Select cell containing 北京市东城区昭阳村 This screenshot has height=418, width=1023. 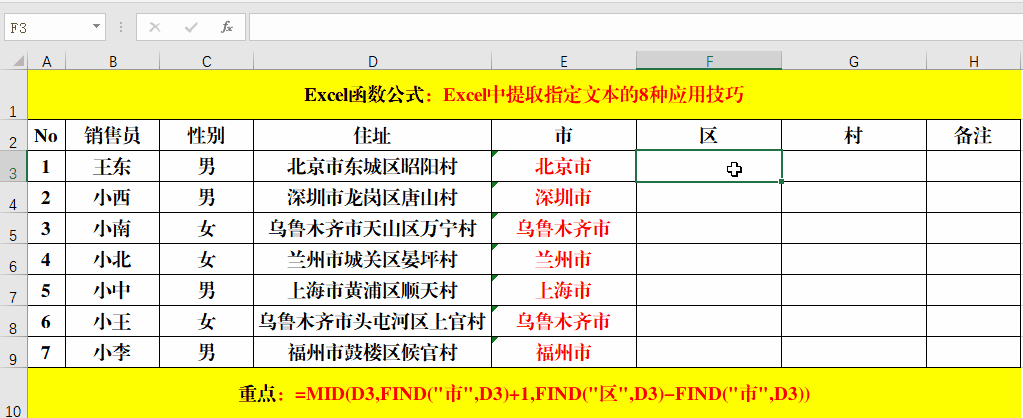coord(372,166)
